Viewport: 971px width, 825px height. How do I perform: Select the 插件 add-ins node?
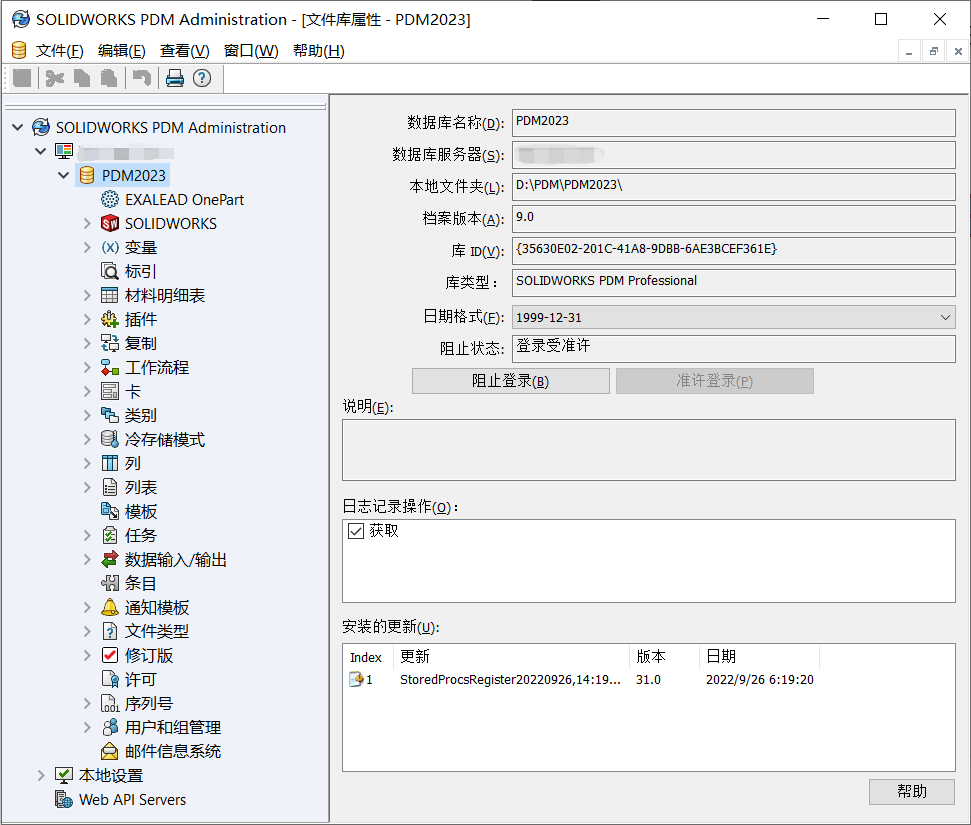point(142,319)
